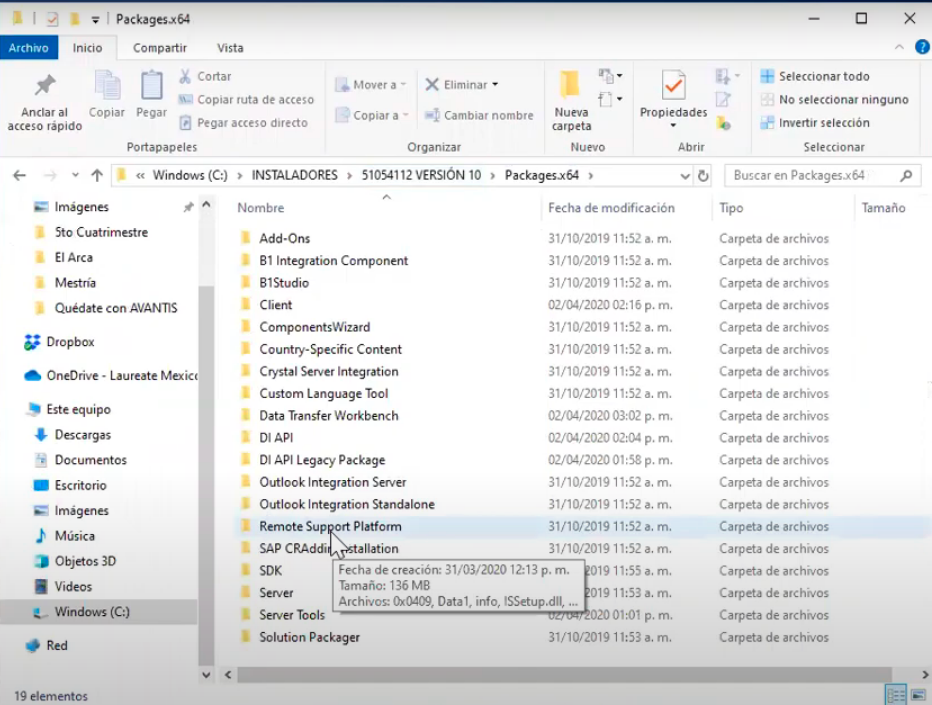Open Documentos in the navigation pane
The width and height of the screenshot is (932, 705).
point(80,460)
